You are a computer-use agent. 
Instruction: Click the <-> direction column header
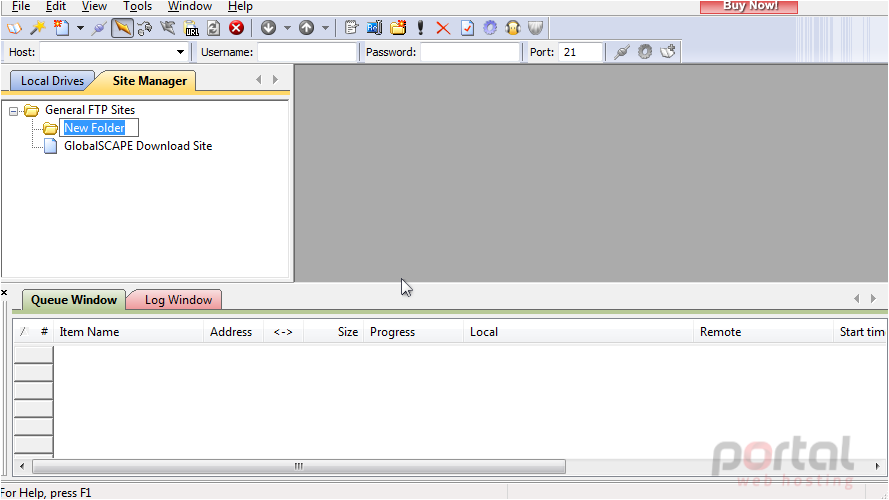pos(283,332)
